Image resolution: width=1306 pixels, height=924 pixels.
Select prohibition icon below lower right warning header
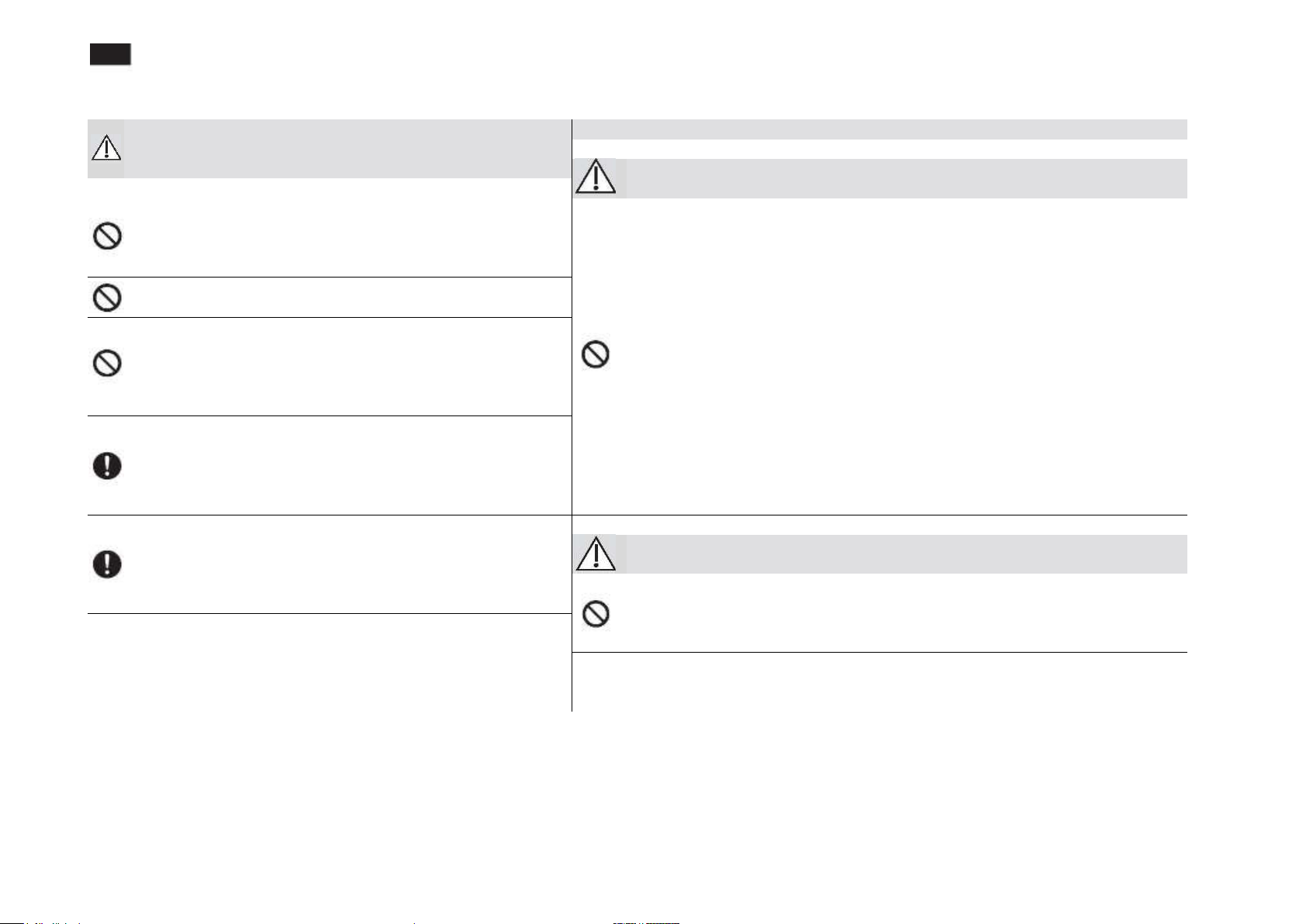coord(596,615)
